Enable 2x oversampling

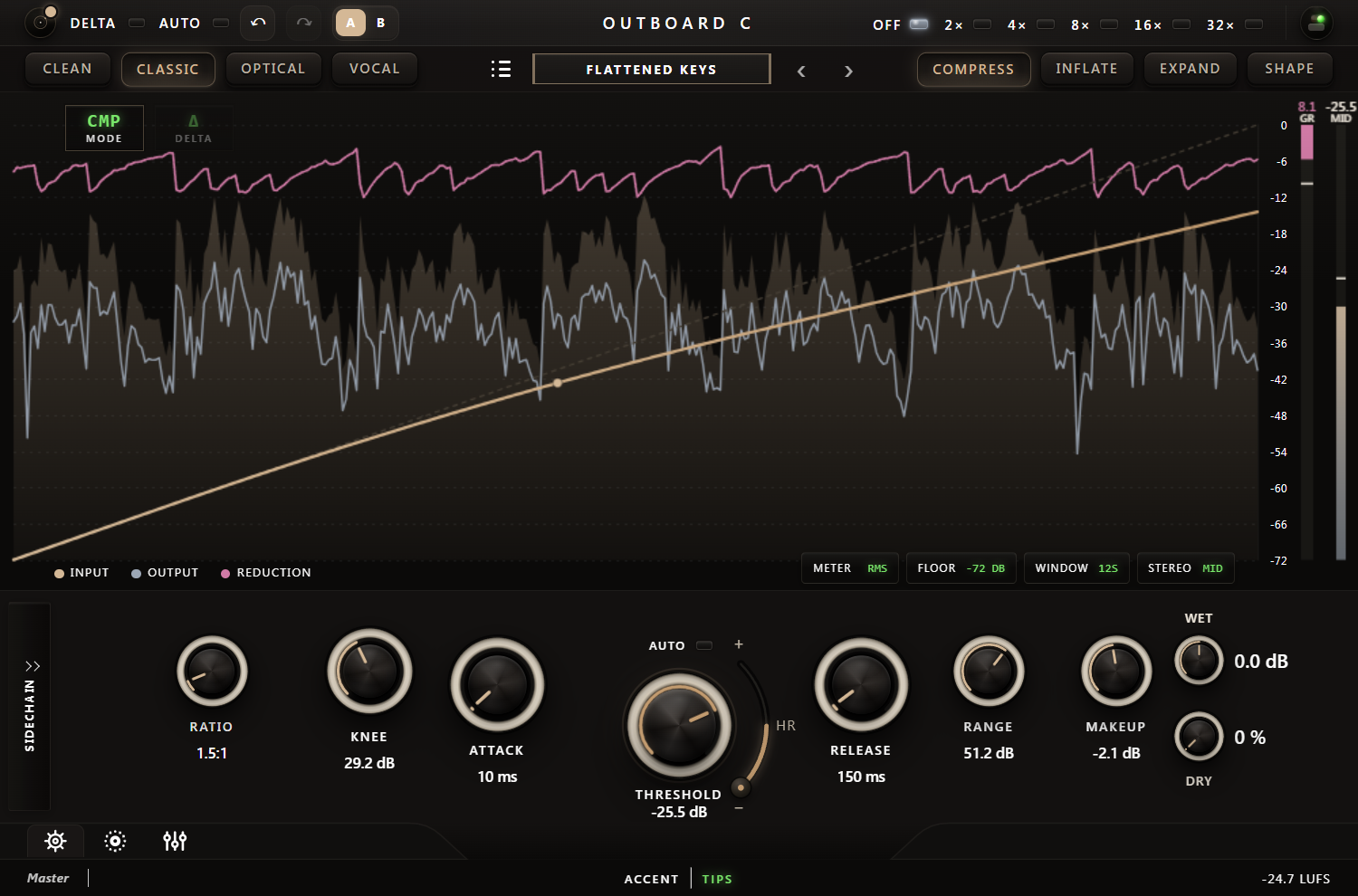[x=982, y=24]
